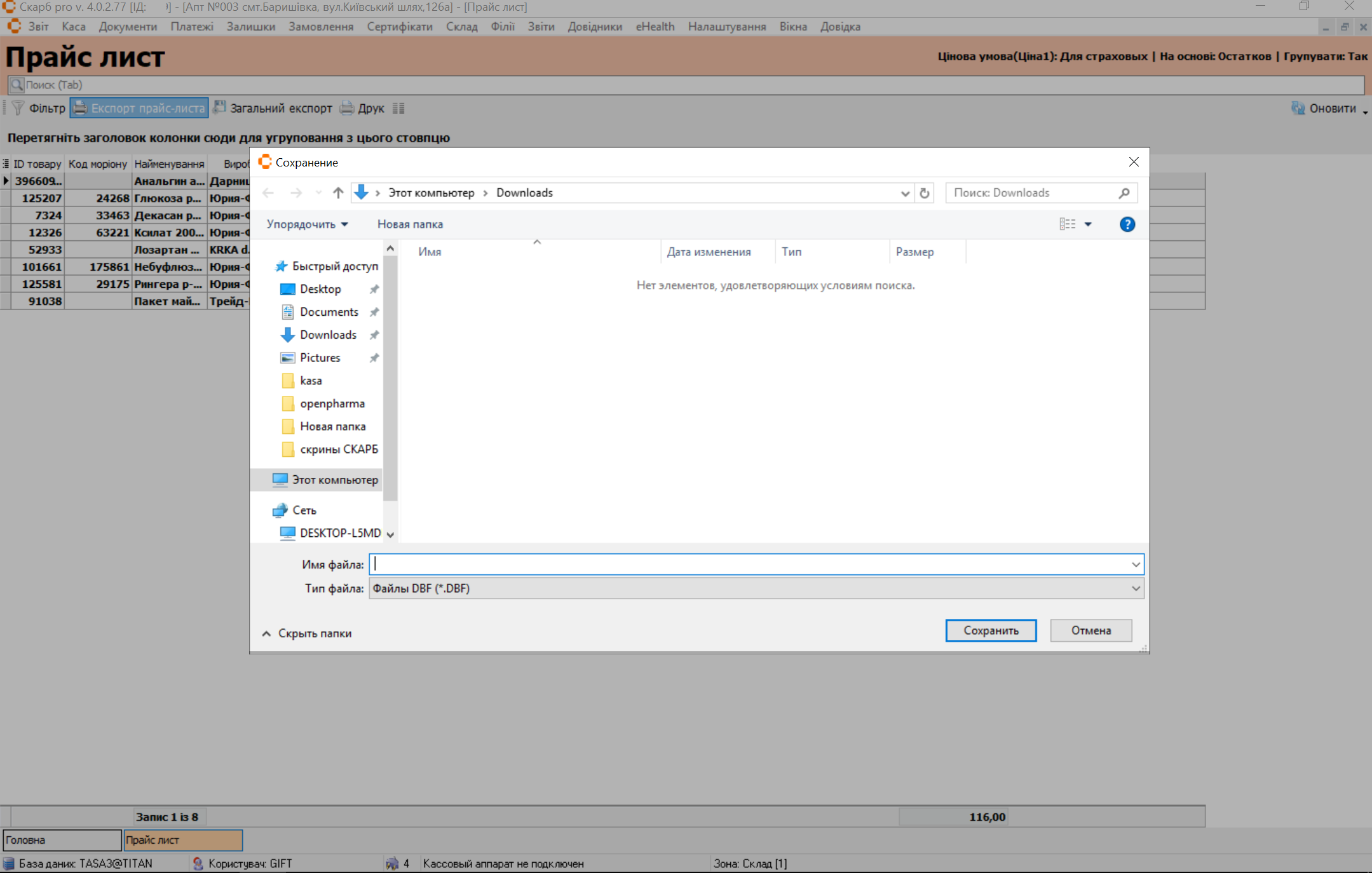Expand the address bar path dropdown

pyautogui.click(x=905, y=193)
